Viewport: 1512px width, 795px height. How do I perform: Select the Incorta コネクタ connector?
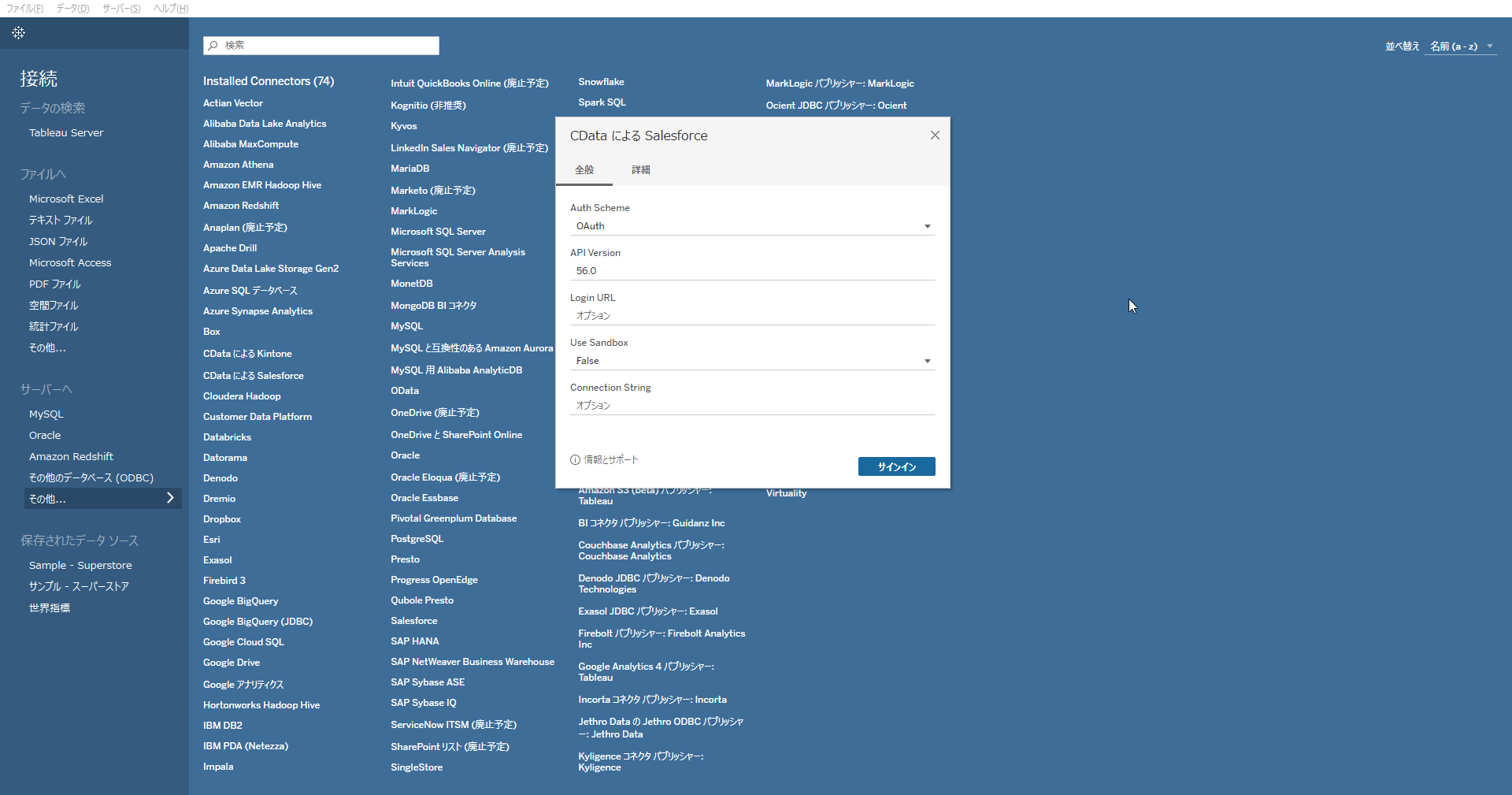652,700
